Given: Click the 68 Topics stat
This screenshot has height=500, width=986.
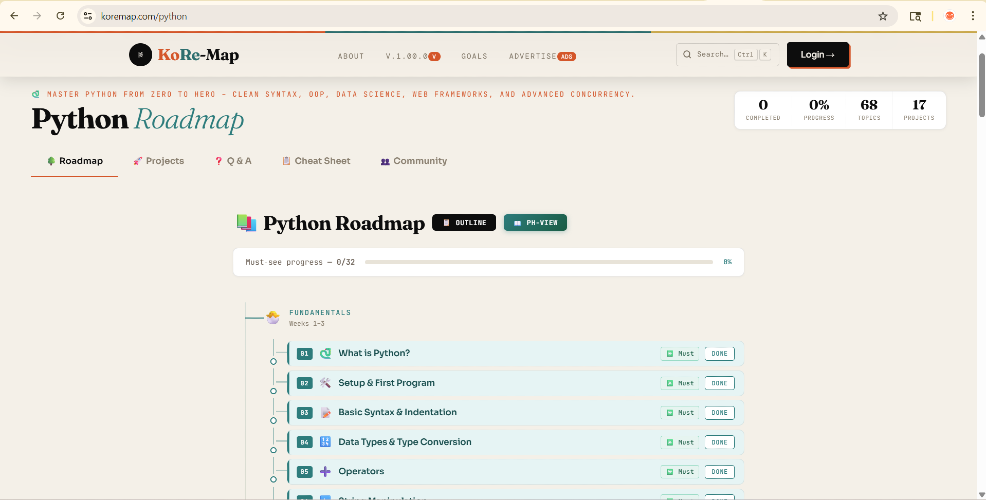Looking at the screenshot, I should point(869,109).
